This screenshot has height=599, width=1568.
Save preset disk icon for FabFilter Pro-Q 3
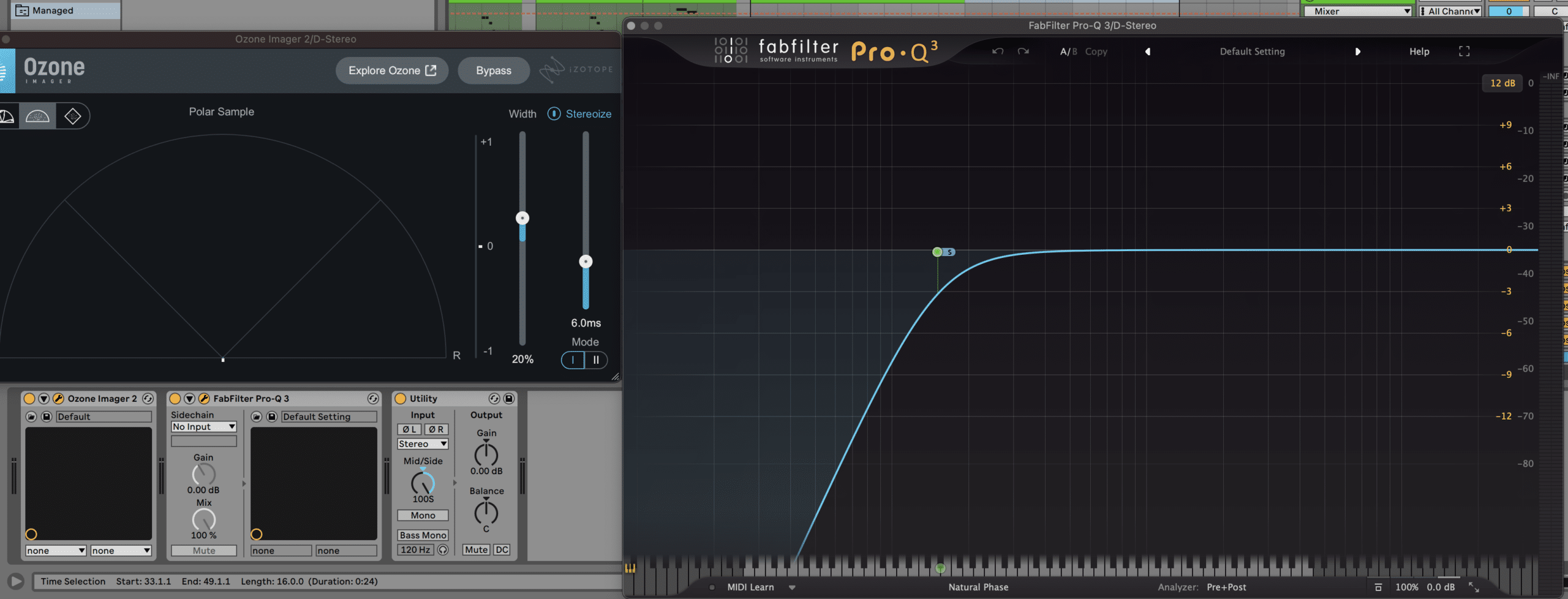(272, 416)
